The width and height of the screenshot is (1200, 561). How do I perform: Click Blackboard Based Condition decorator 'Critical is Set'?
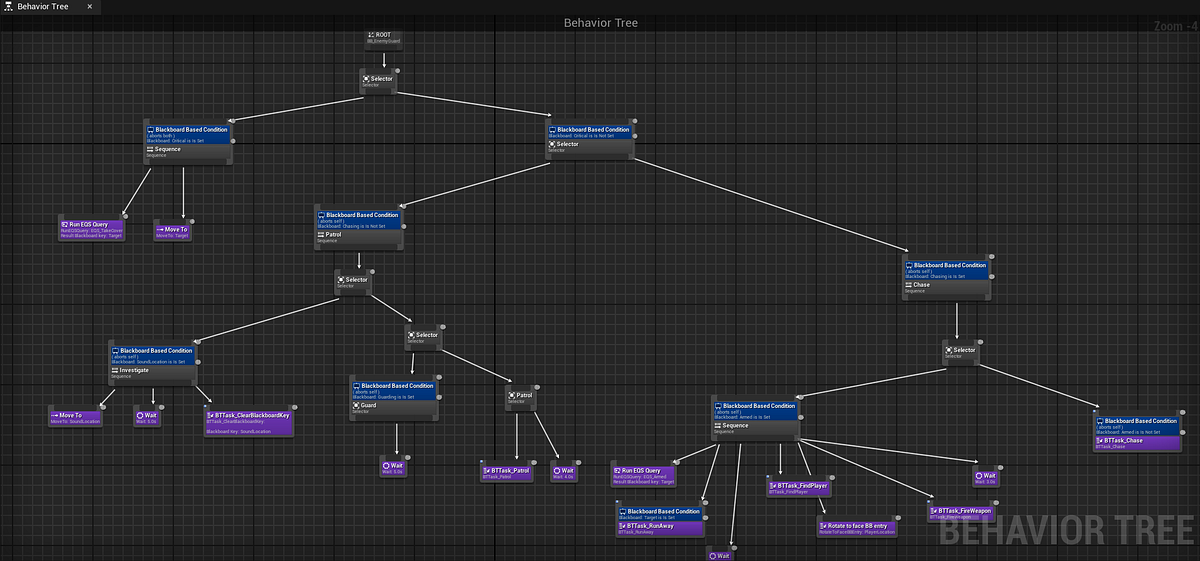tap(188, 134)
